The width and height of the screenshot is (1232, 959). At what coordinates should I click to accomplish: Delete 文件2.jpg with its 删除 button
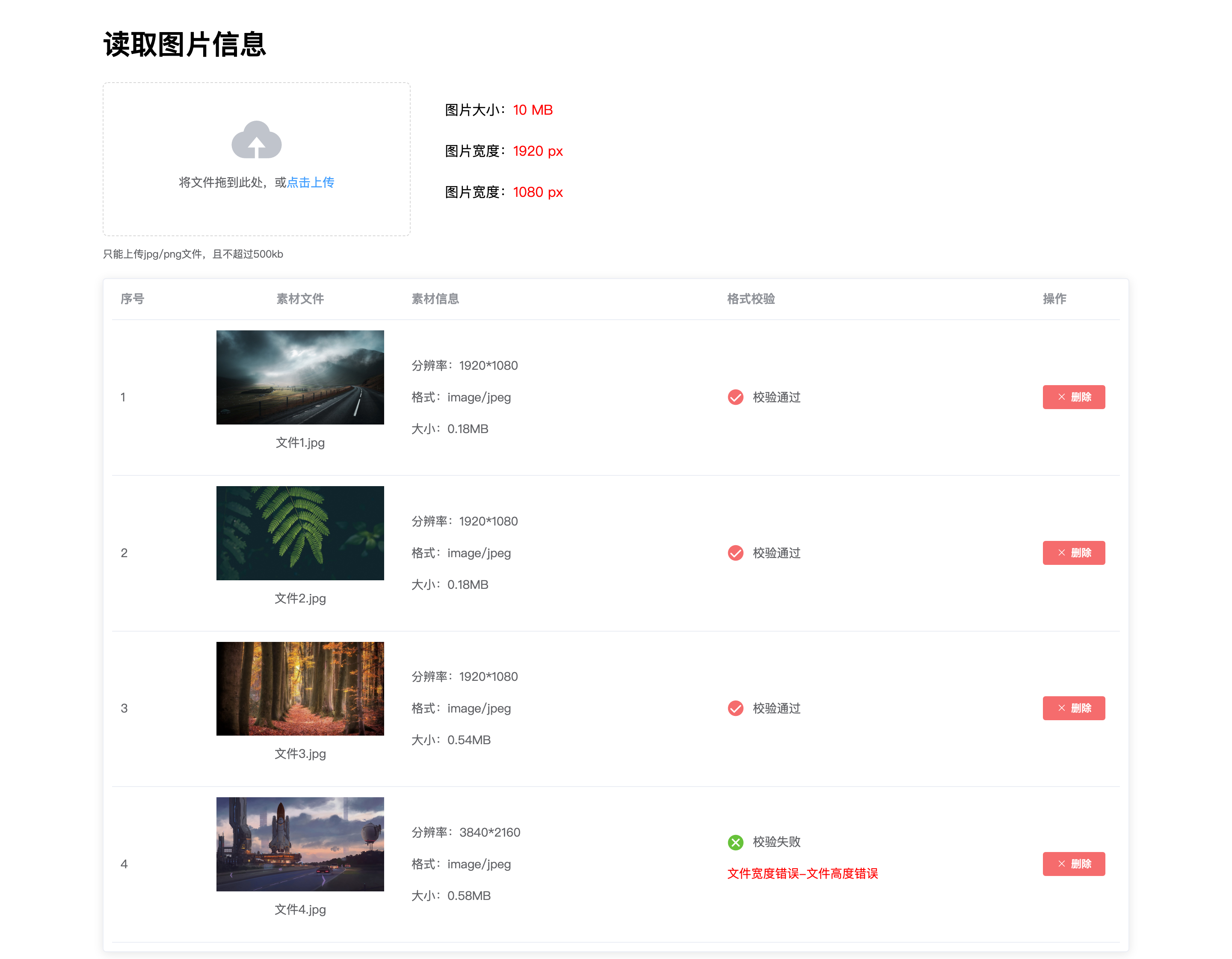click(1073, 553)
